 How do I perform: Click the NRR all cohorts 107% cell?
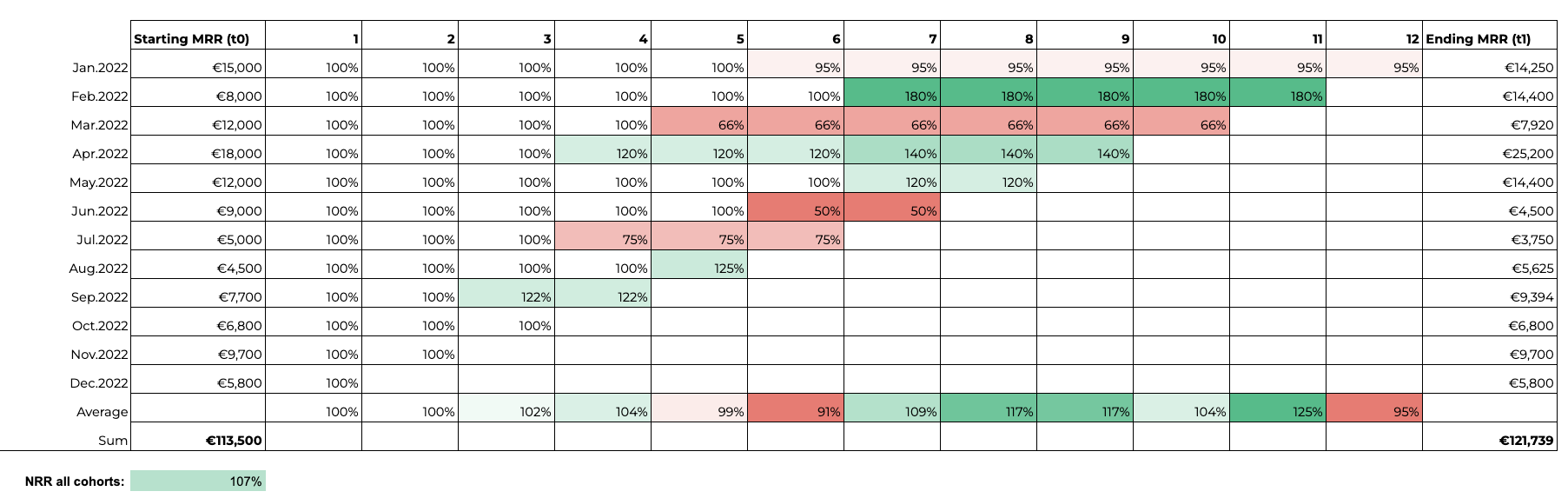[198, 481]
